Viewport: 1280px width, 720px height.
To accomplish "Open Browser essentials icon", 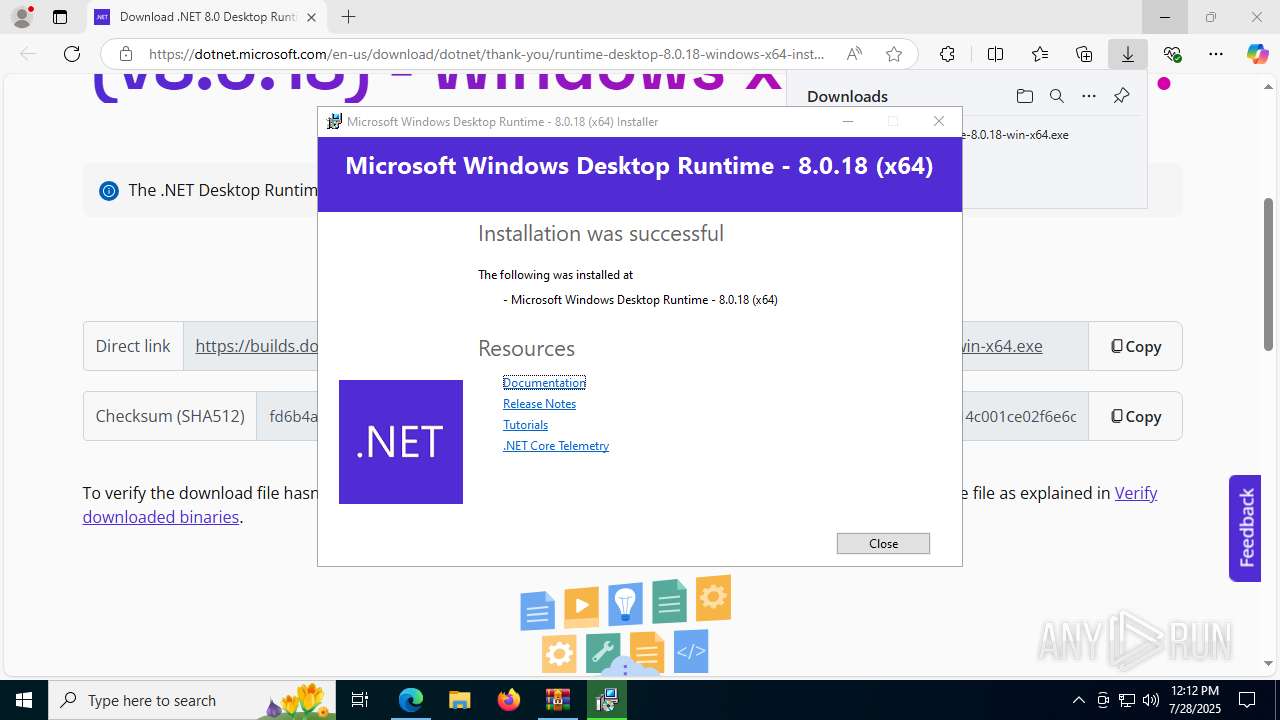I will [x=1172, y=54].
